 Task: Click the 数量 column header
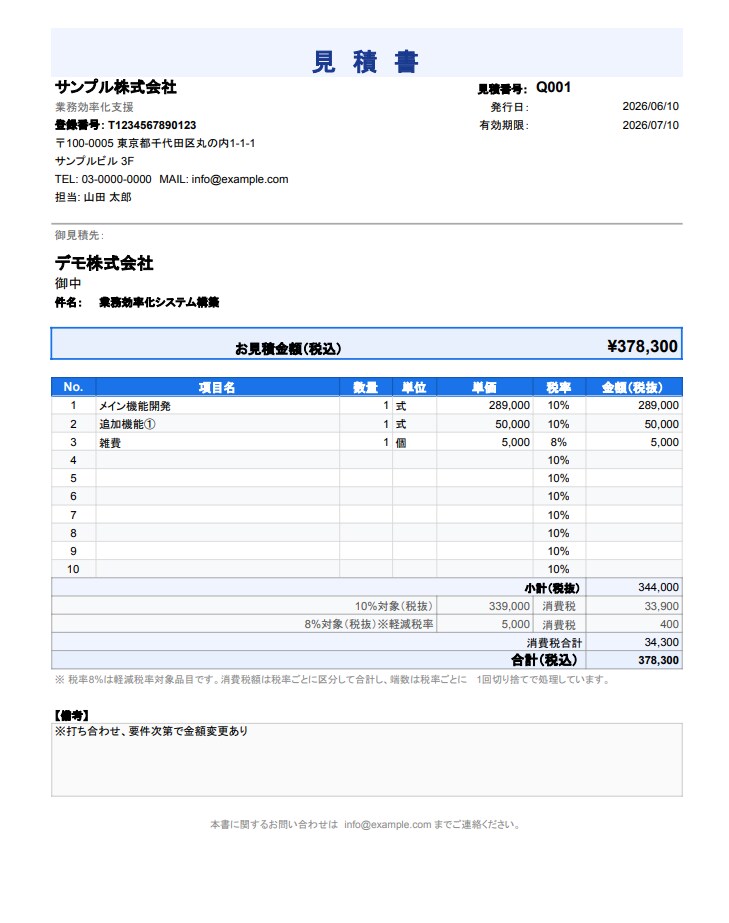(366, 387)
